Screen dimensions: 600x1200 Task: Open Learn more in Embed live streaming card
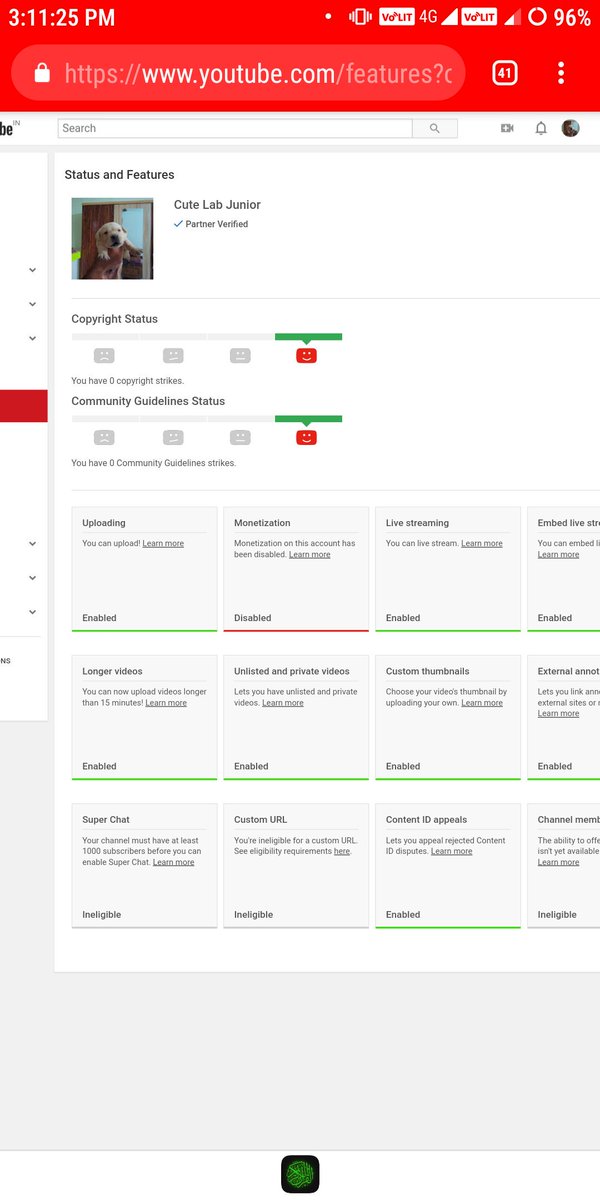[x=558, y=554]
